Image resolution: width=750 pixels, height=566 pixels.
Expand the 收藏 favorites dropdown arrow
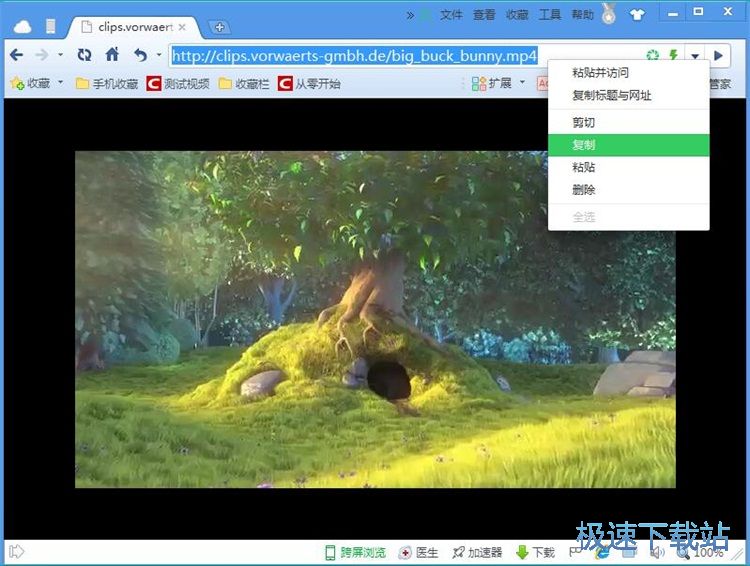tap(61, 82)
